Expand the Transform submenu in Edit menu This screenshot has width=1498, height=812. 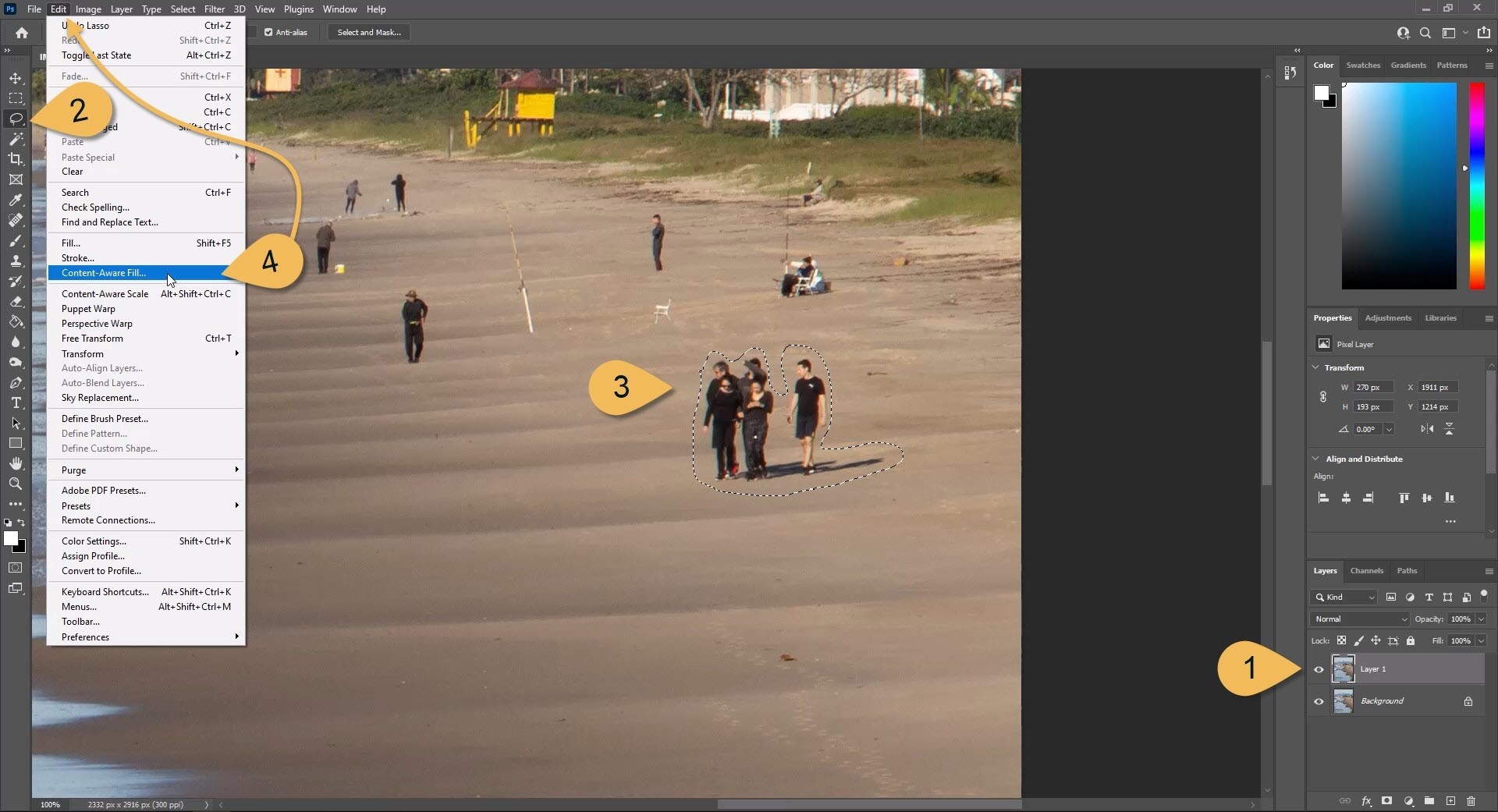tap(147, 353)
